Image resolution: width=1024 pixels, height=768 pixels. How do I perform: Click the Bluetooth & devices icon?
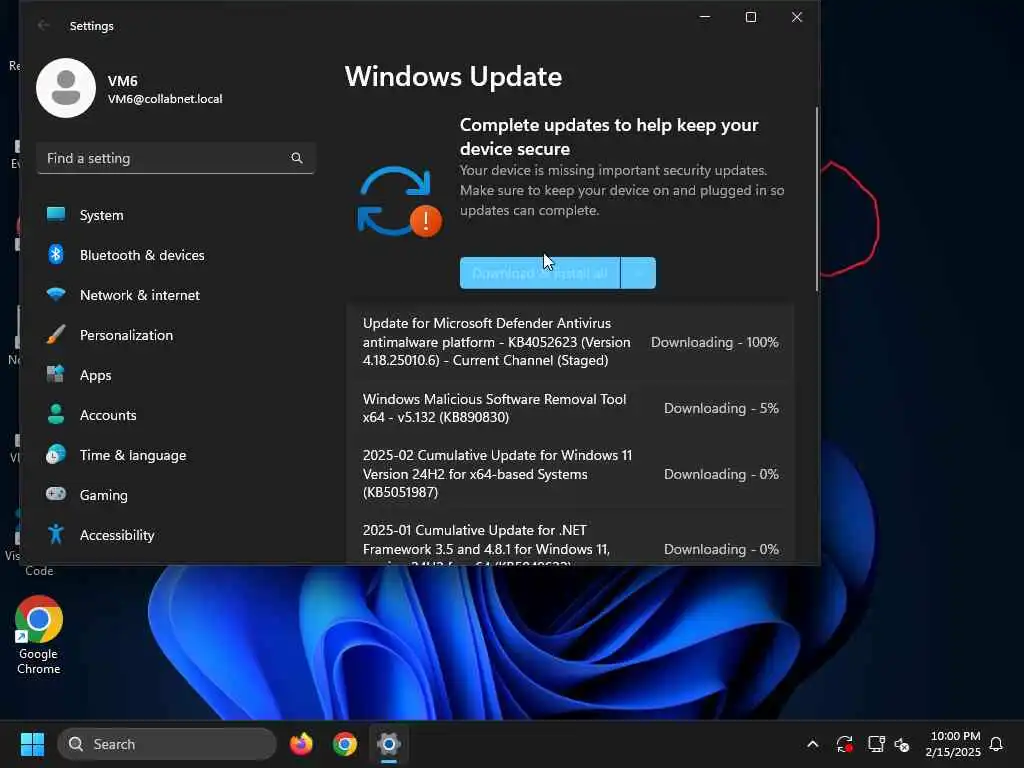[x=56, y=254]
